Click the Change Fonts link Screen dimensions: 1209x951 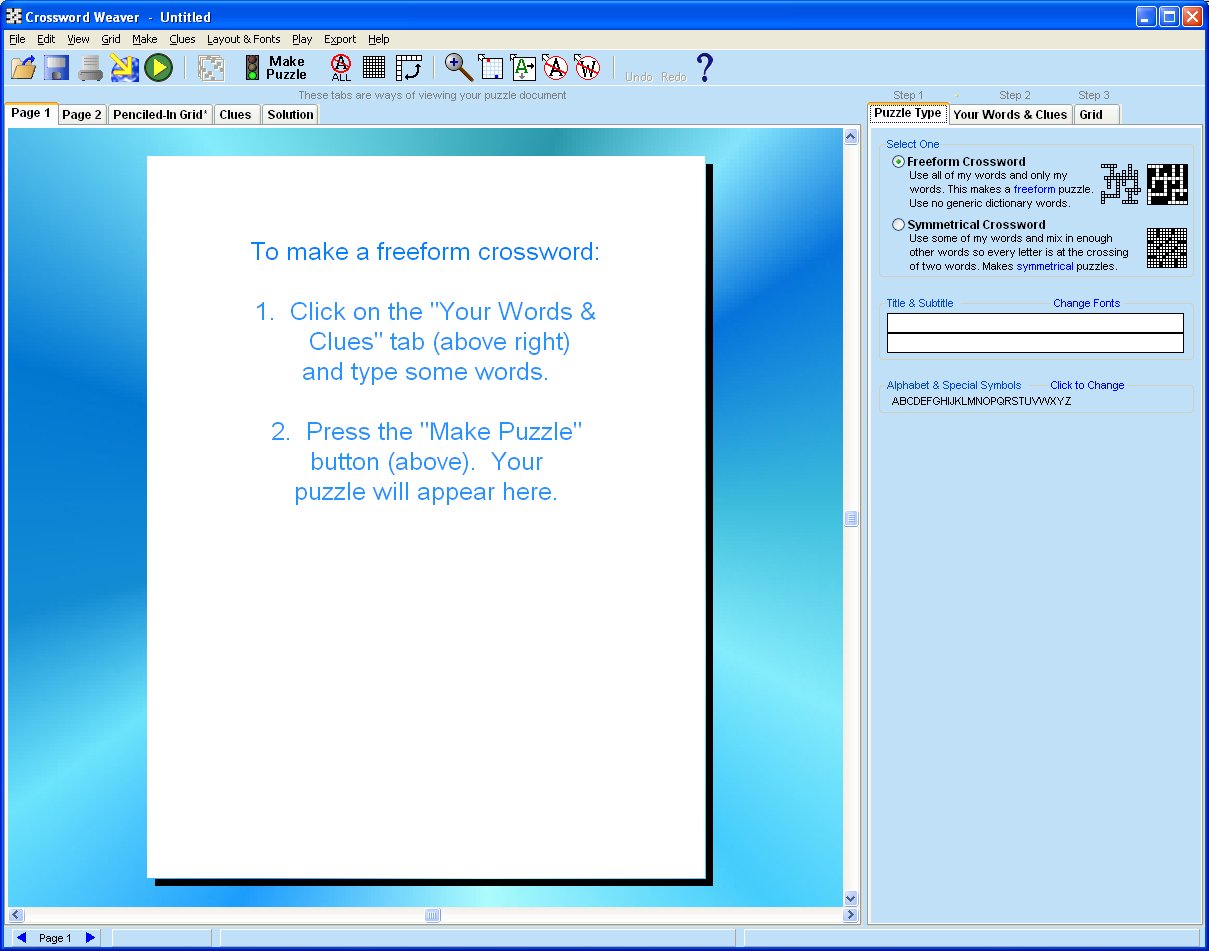(1087, 303)
